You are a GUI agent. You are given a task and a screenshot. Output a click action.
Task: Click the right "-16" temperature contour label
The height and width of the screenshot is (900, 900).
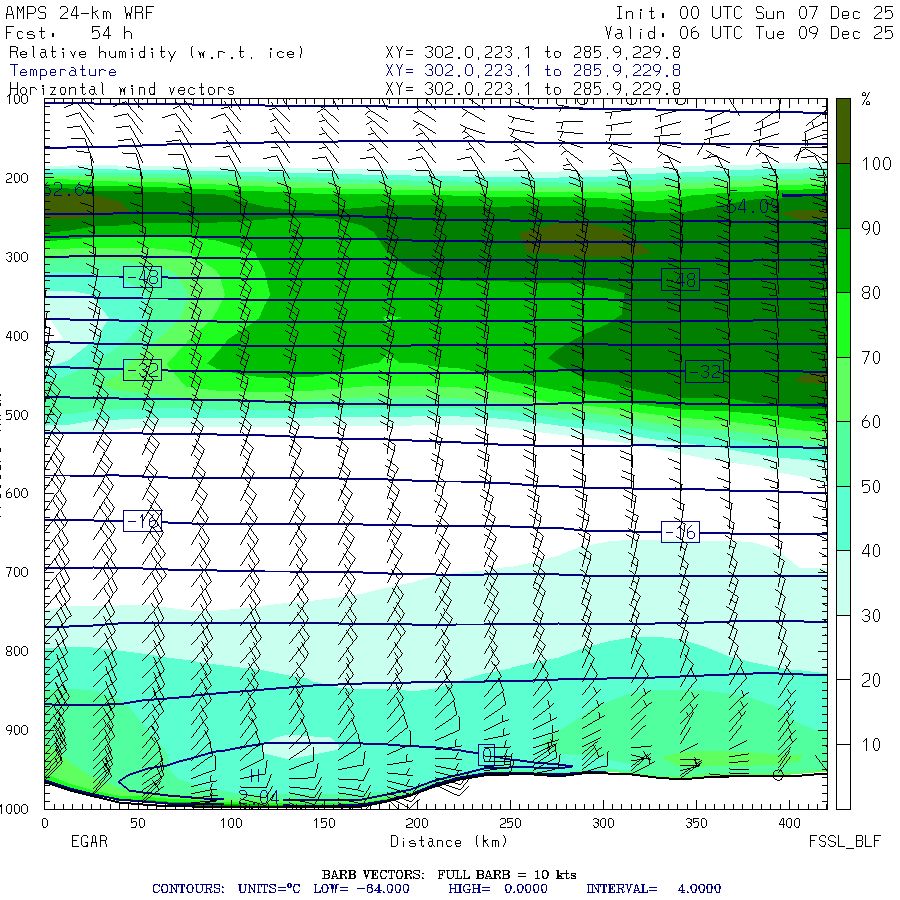(x=680, y=532)
